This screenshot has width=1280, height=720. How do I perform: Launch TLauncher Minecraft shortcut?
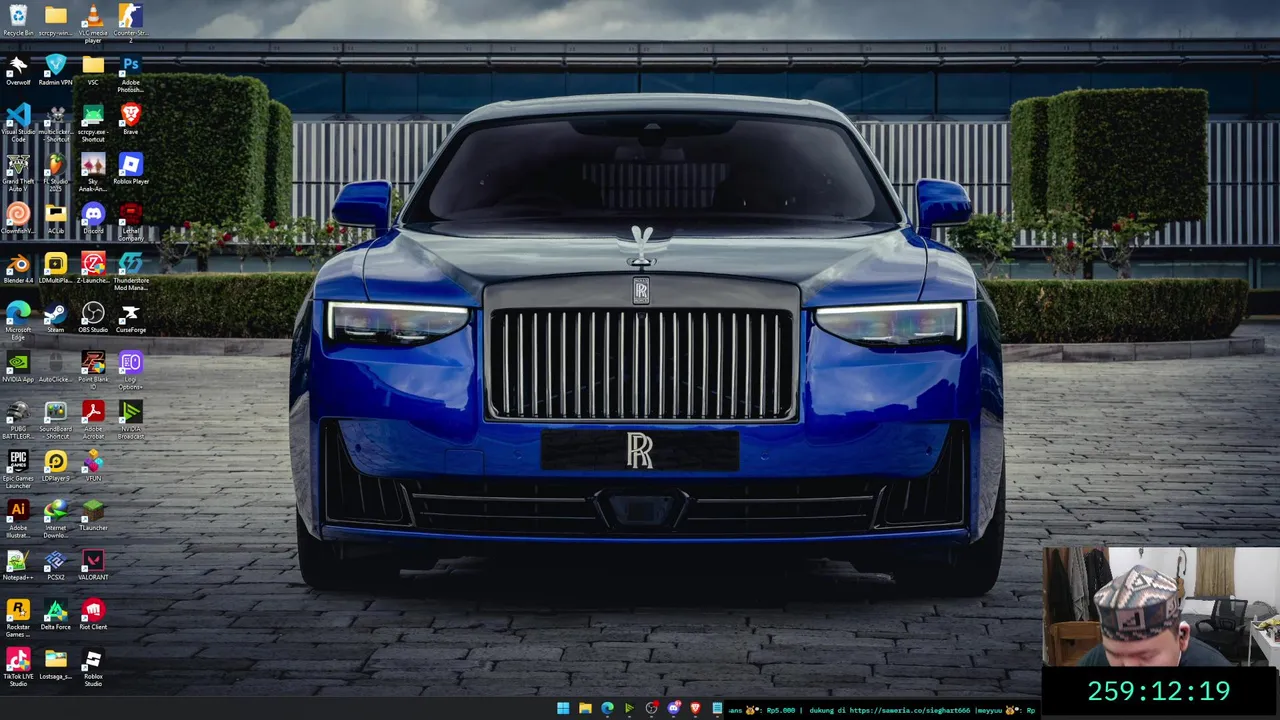[93, 515]
